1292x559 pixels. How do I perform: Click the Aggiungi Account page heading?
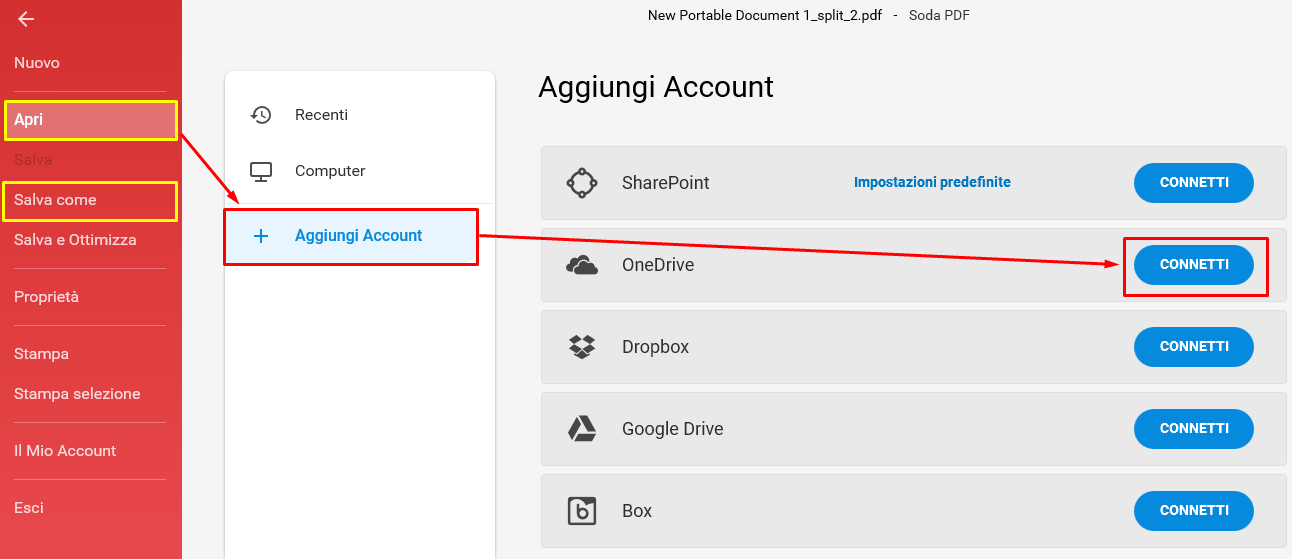coord(656,87)
